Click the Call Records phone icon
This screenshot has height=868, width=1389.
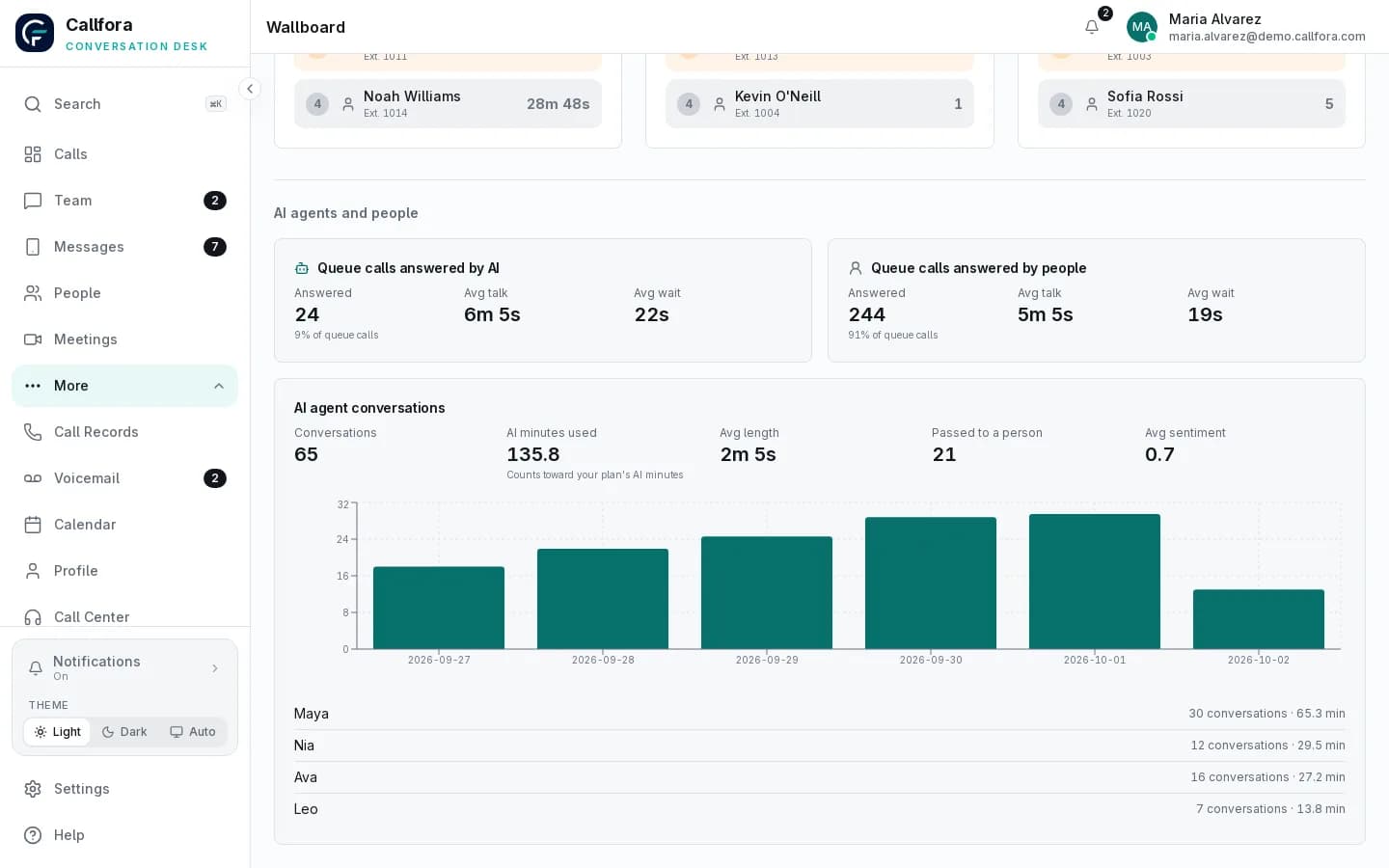click(33, 432)
